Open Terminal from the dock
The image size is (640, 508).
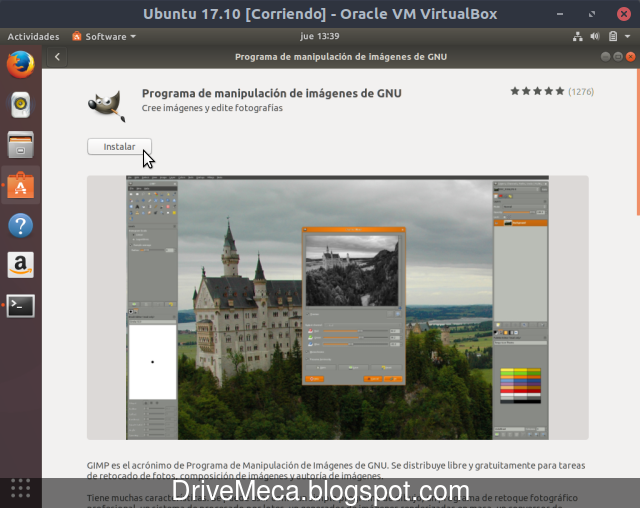pyautogui.click(x=20, y=305)
